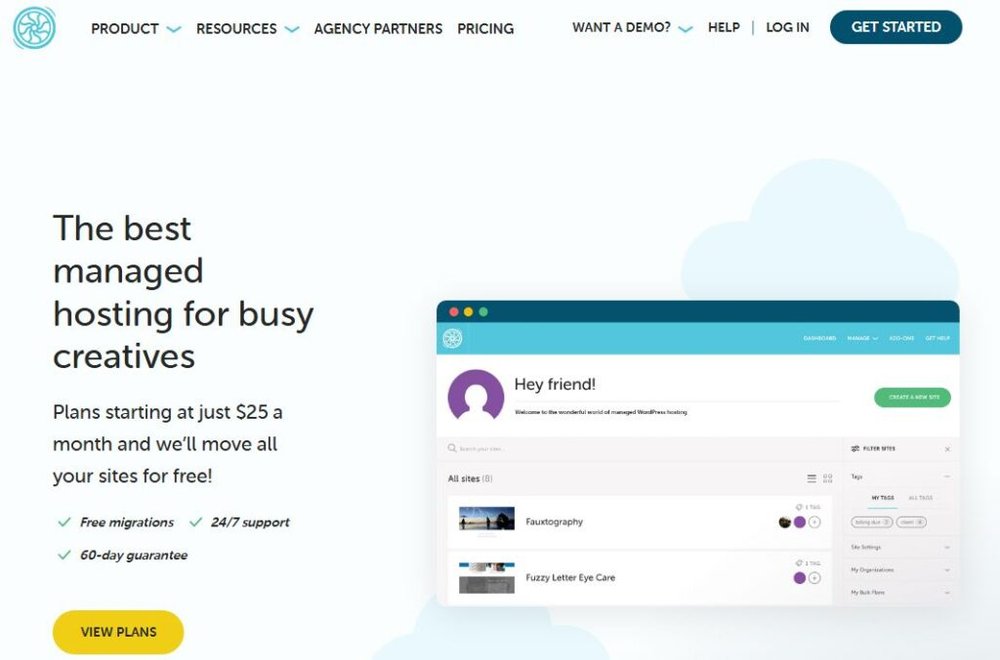
Task: Click the yellow View Plans button
Action: 118,632
